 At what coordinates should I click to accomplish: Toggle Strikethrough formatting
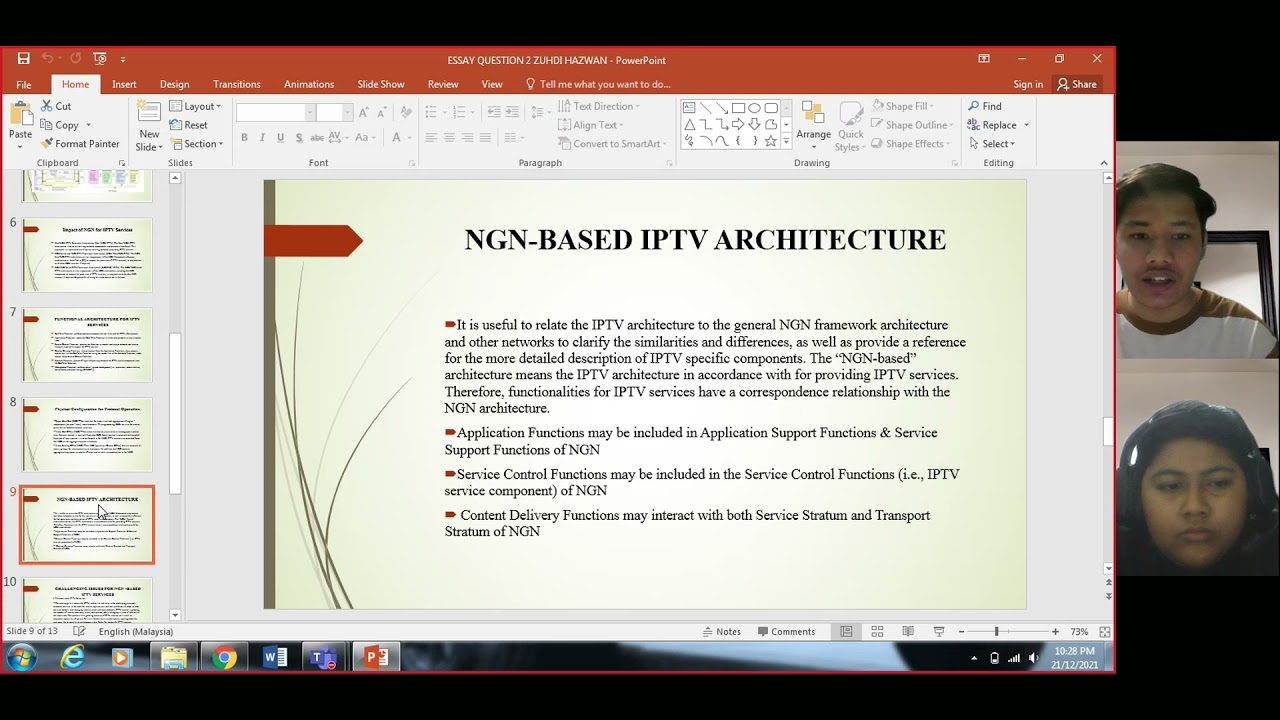point(317,138)
